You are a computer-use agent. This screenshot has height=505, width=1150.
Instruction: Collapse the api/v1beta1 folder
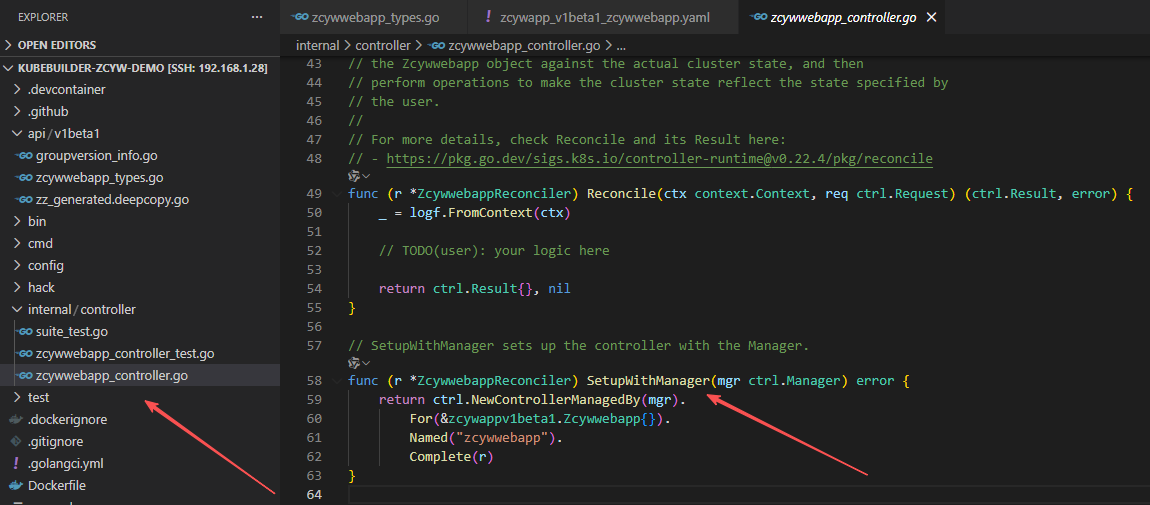point(17,133)
